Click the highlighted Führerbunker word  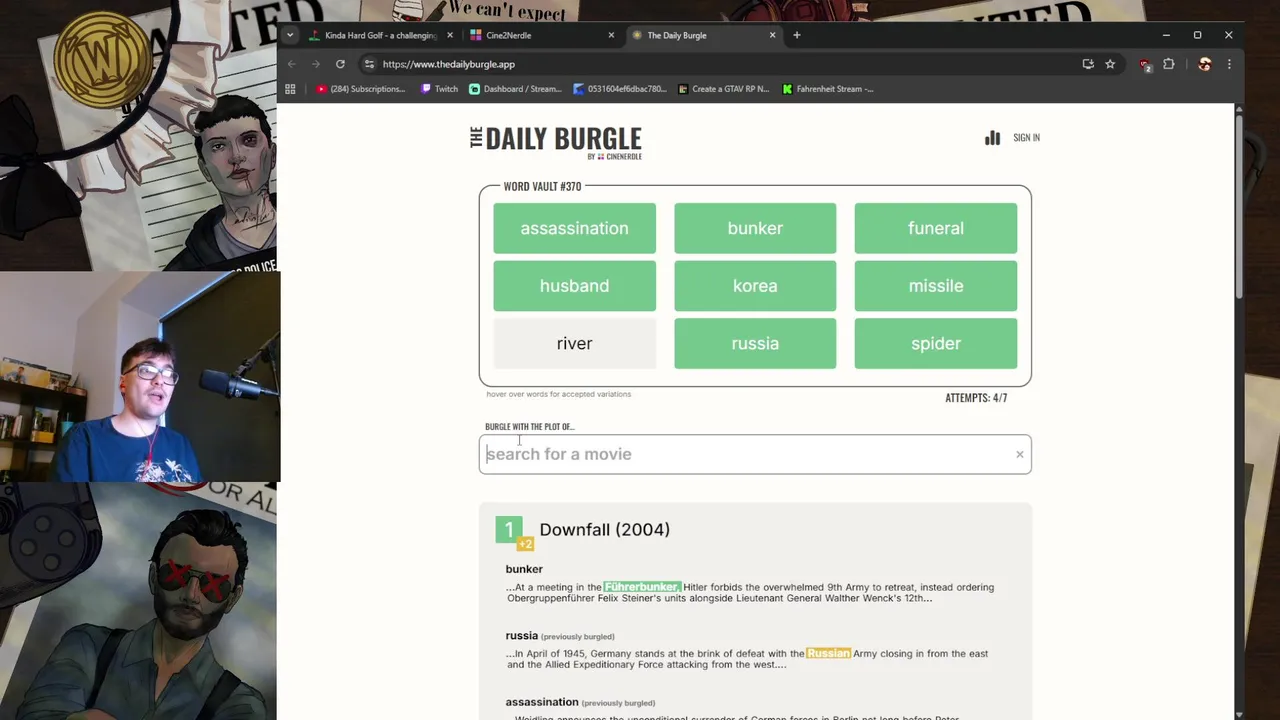tap(642, 587)
